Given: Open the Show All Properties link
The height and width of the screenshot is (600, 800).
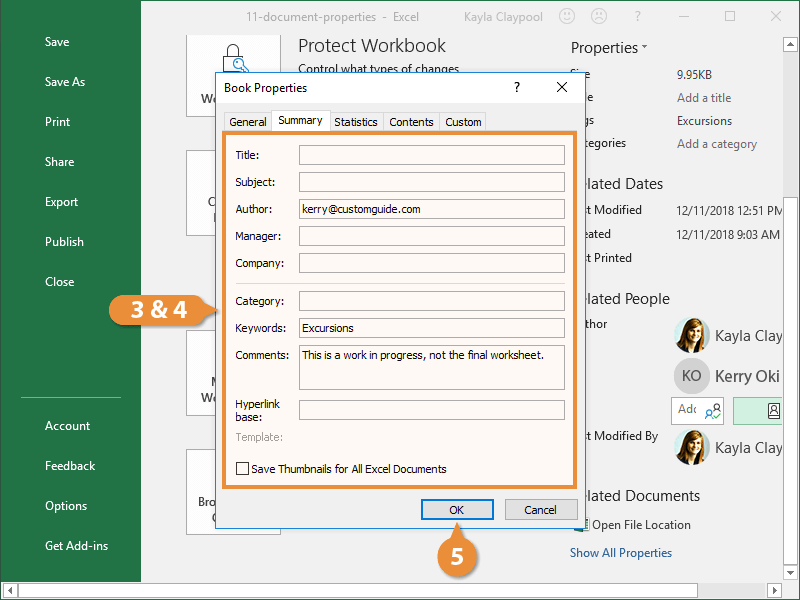Looking at the screenshot, I should (620, 553).
